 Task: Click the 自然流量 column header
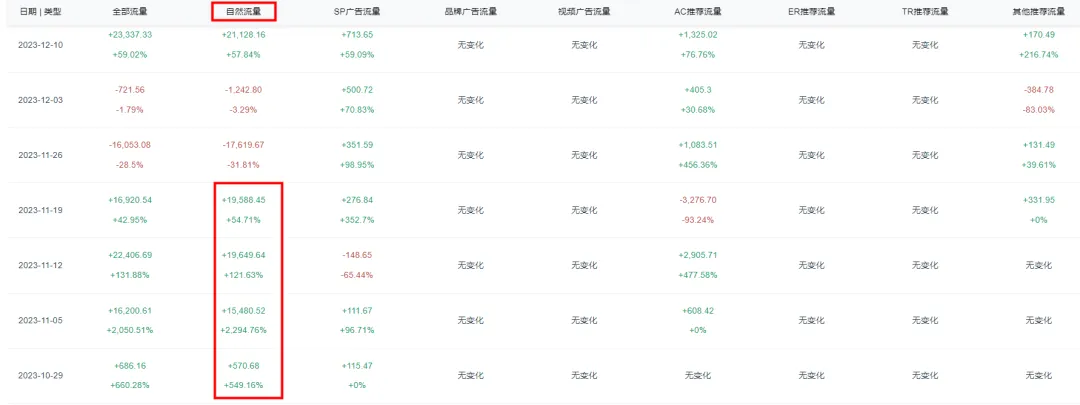click(244, 12)
